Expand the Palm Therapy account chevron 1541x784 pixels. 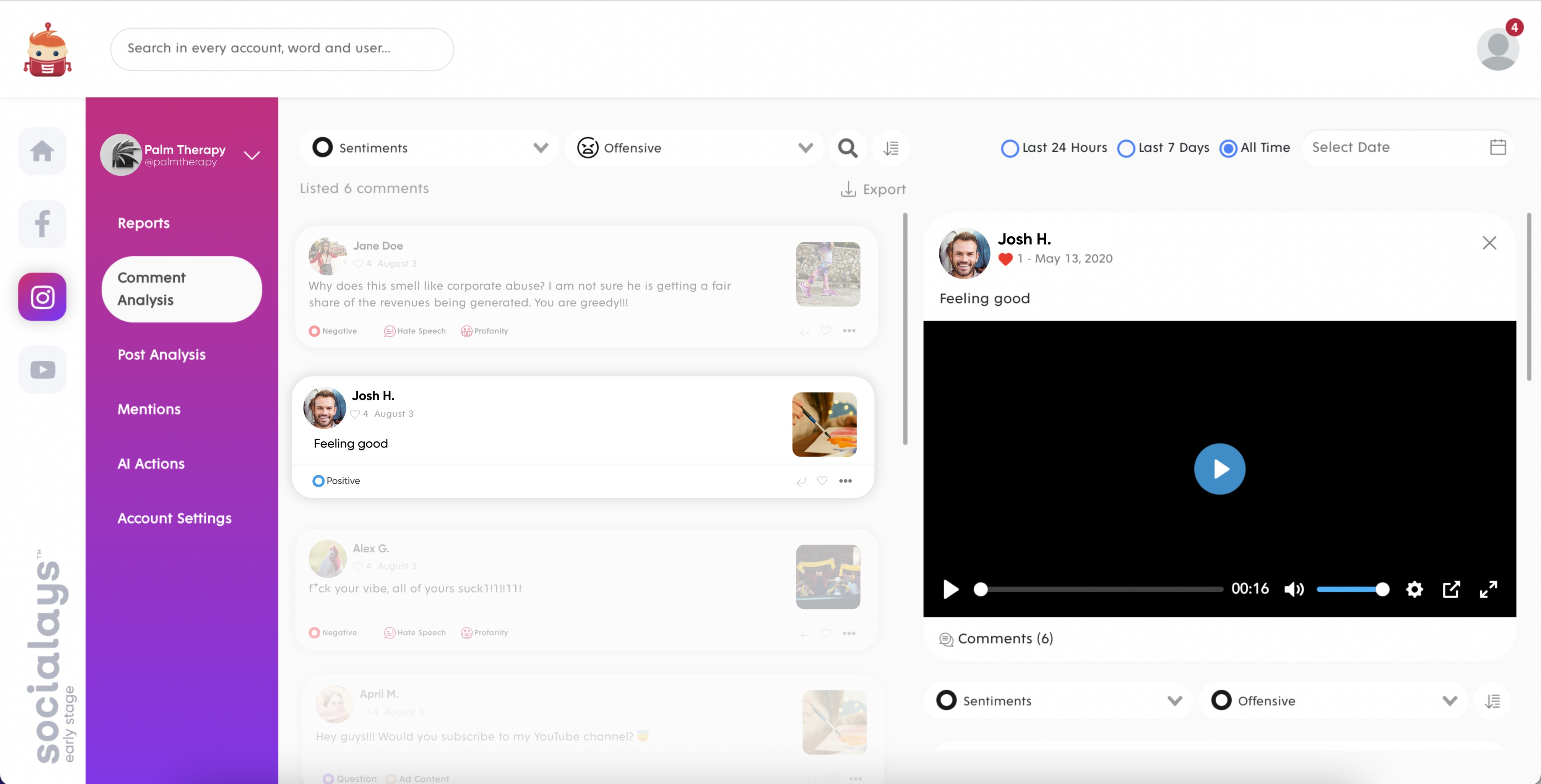252,156
